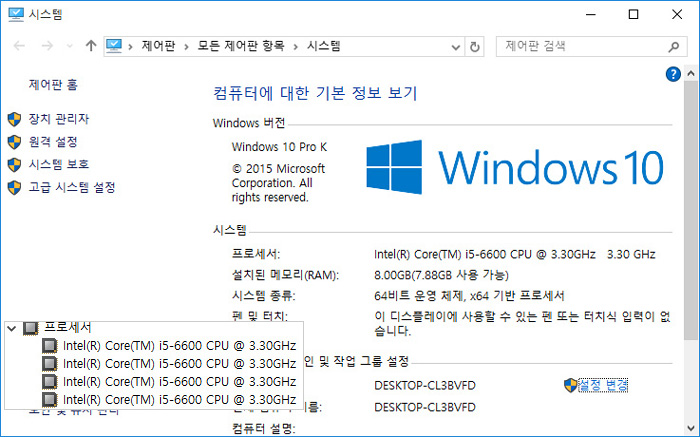Image resolution: width=700 pixels, height=437 pixels.
Task: Open recent locations dropdown arrow
Action: point(69,46)
